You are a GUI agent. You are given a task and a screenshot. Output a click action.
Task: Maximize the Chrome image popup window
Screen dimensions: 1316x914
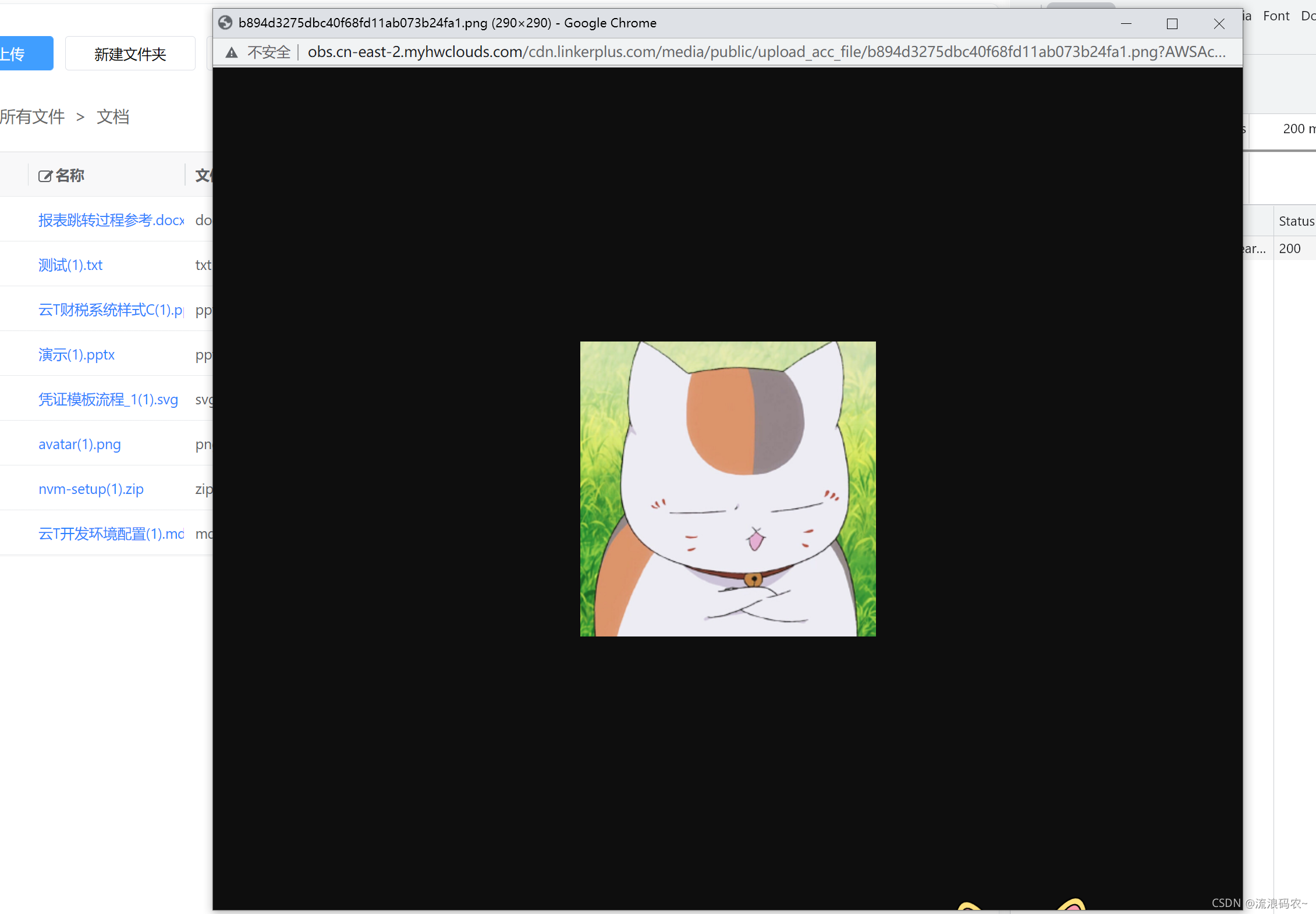coord(1172,23)
